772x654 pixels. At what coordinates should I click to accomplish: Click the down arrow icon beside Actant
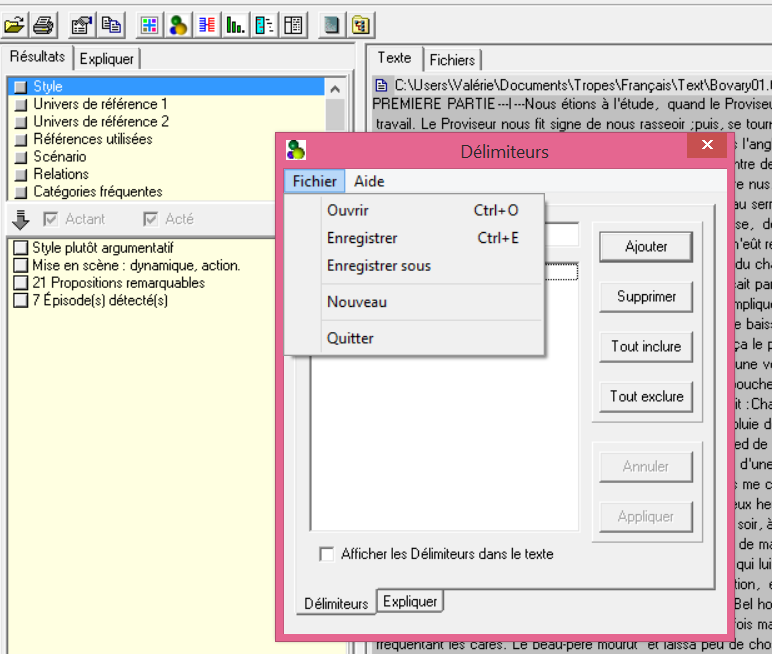click(21, 219)
